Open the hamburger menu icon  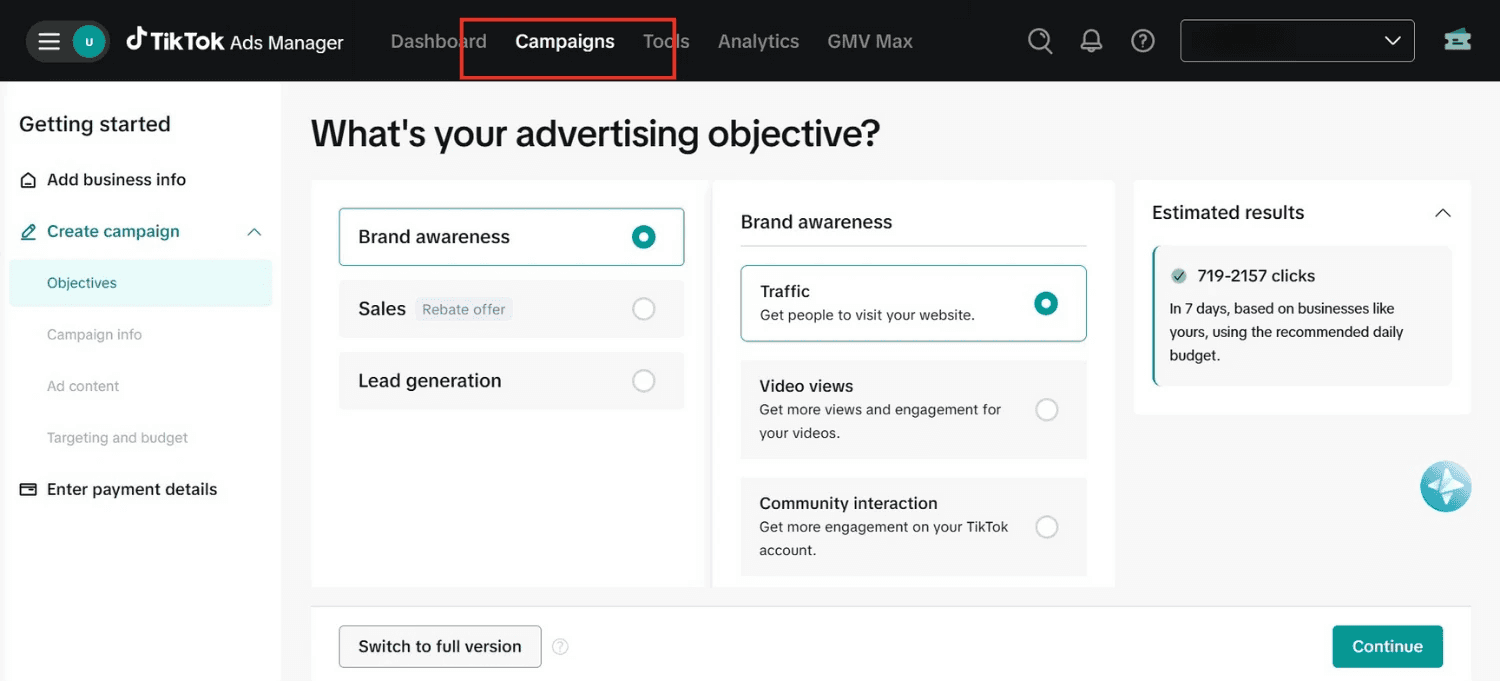pos(49,42)
